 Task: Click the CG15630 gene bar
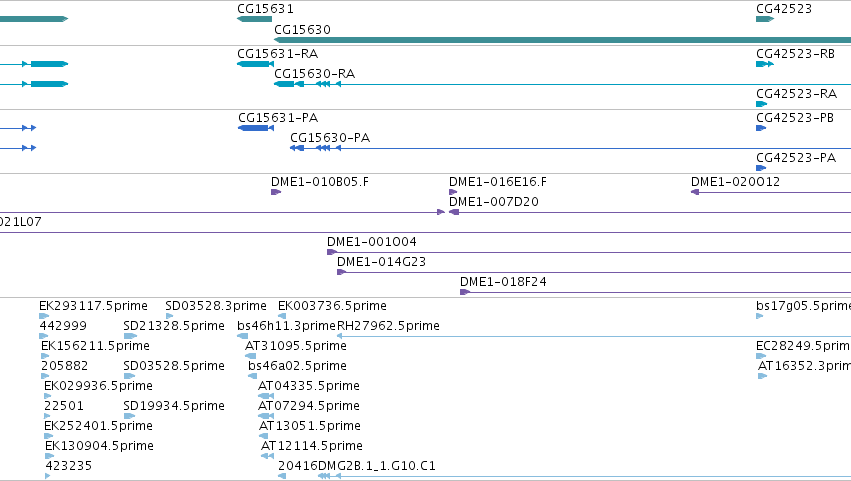(x=562, y=40)
